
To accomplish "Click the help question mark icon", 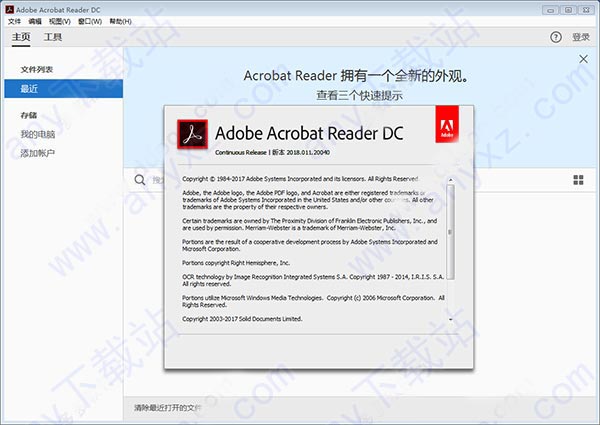I will pyautogui.click(x=556, y=37).
